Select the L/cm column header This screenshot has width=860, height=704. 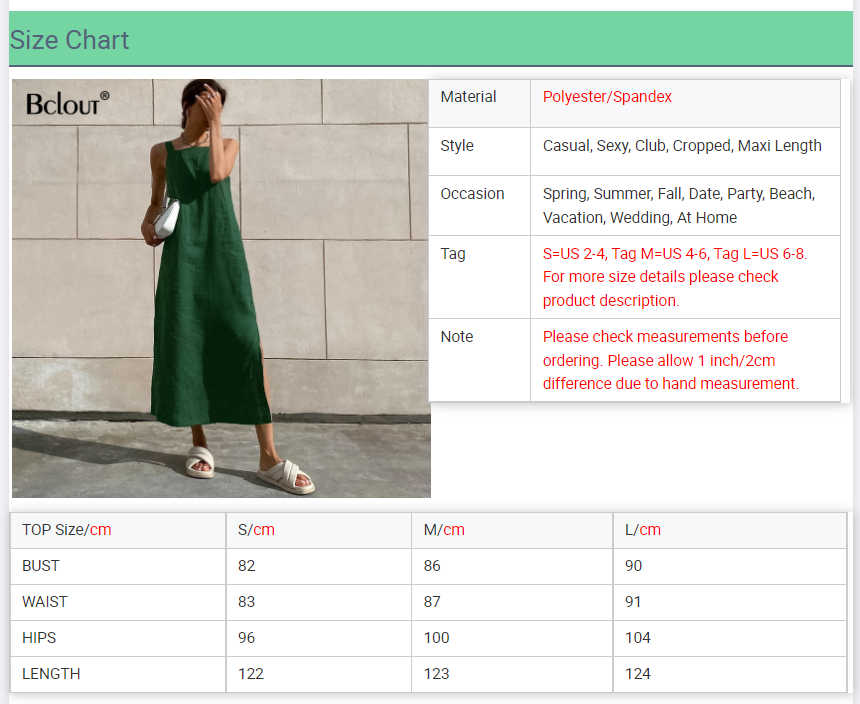pos(643,530)
